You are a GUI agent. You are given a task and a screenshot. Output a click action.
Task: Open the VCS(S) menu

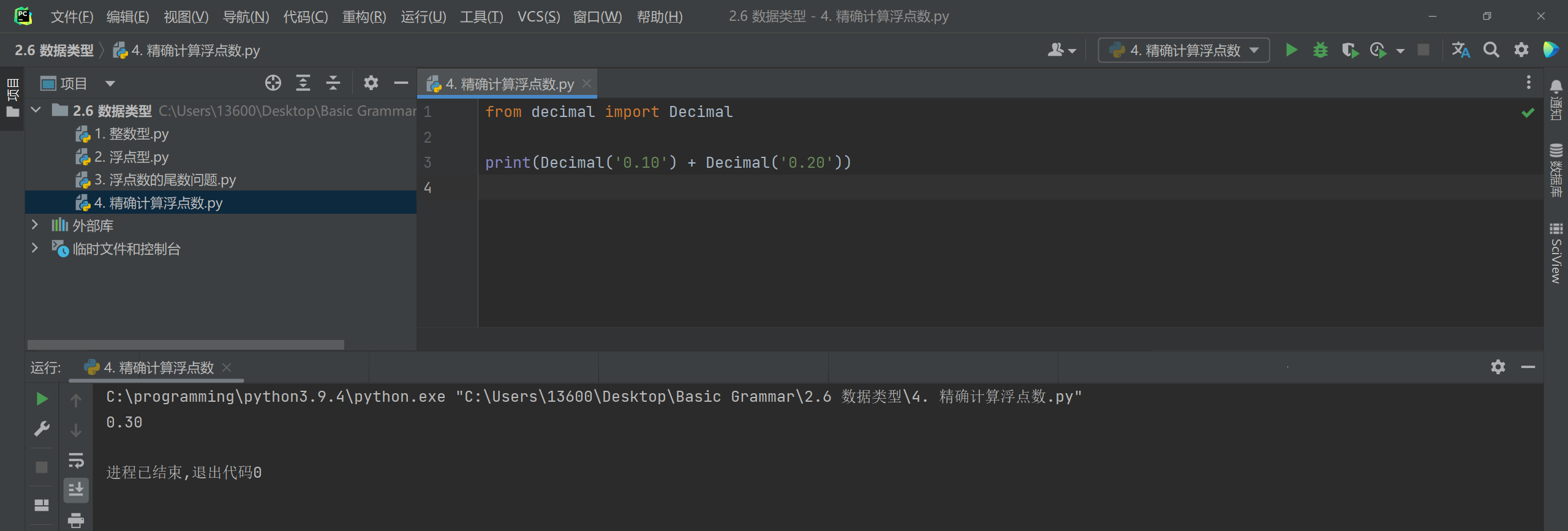[538, 17]
